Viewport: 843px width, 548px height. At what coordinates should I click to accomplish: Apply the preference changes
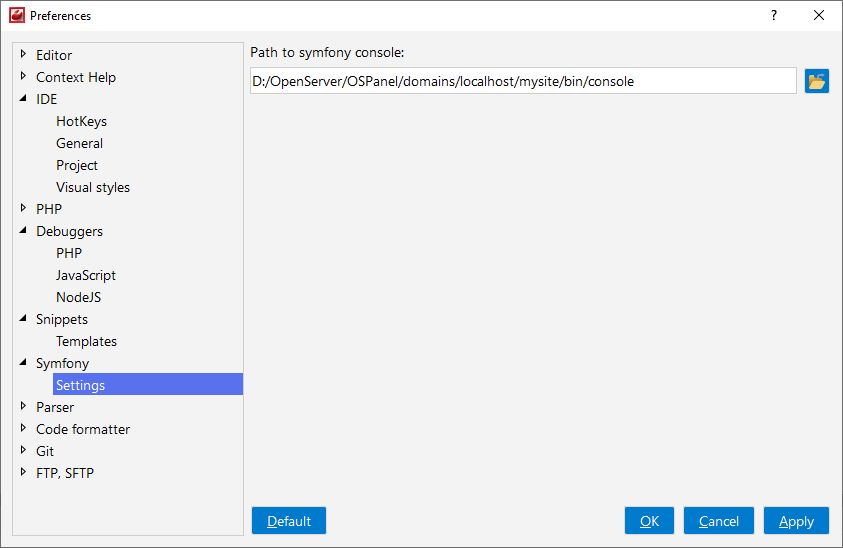[796, 521]
